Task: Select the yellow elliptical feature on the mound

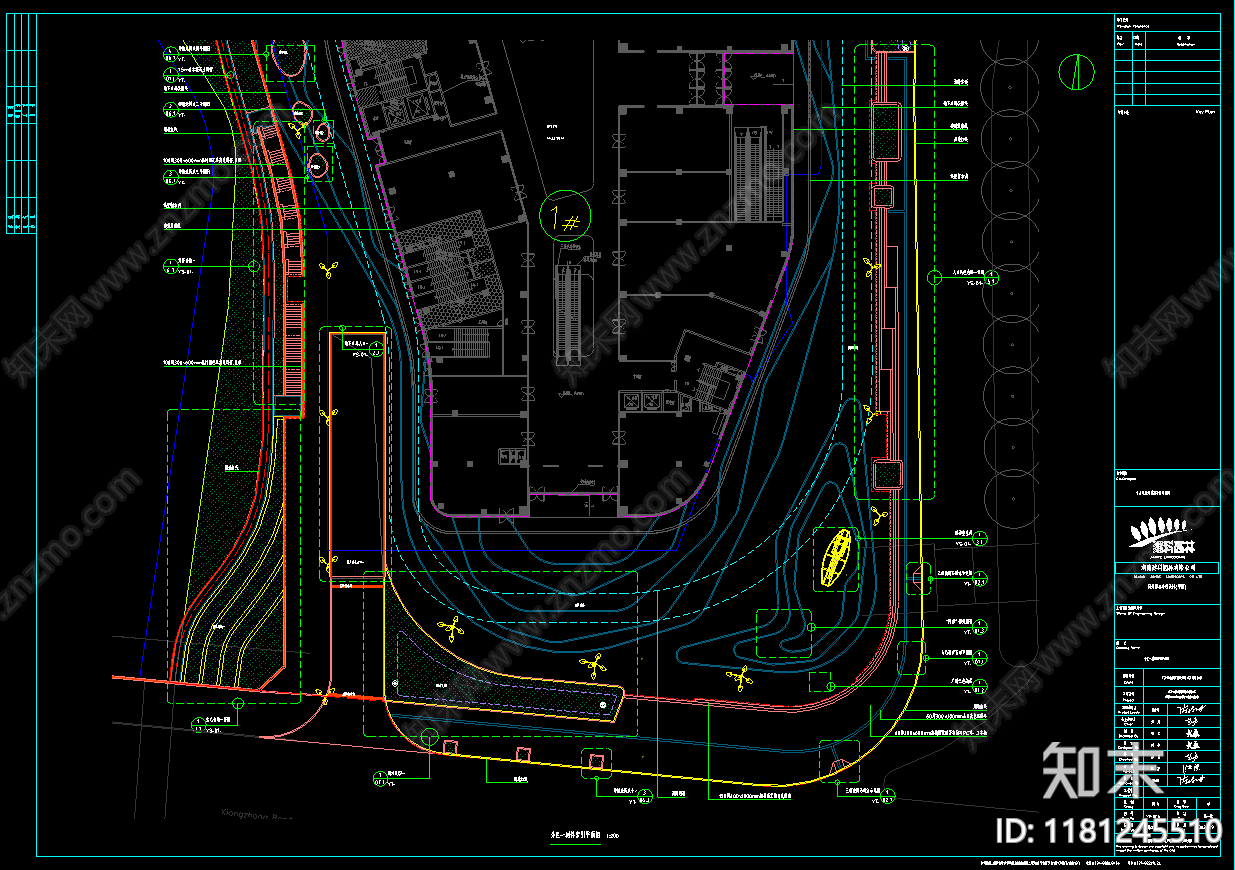Action: coord(838,556)
